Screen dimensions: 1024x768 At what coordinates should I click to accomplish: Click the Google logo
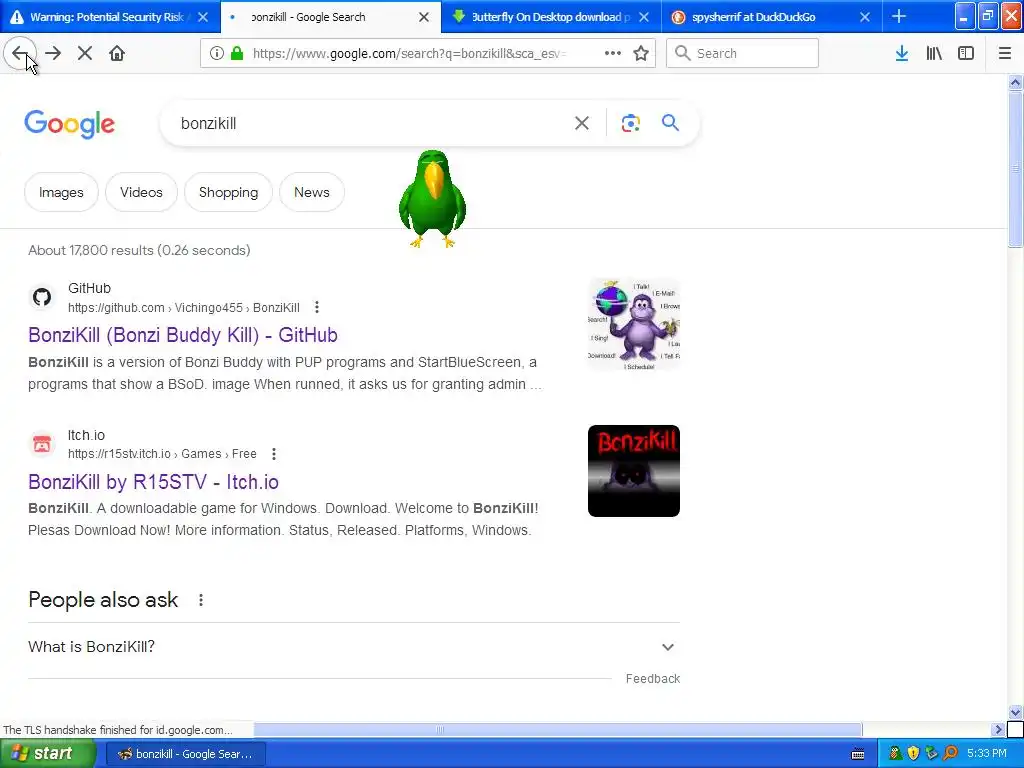click(70, 124)
